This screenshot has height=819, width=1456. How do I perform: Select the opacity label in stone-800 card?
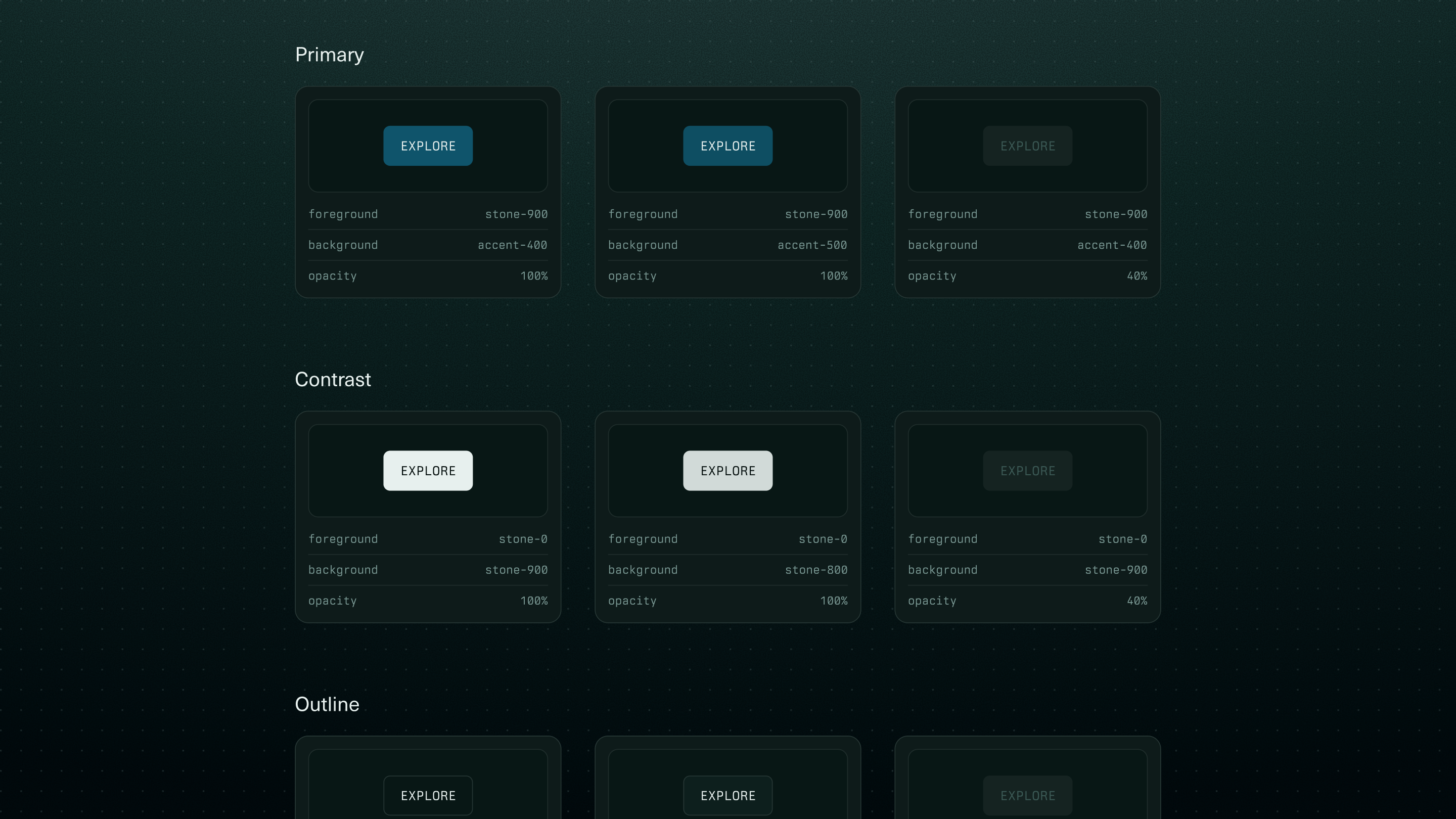[x=632, y=601]
